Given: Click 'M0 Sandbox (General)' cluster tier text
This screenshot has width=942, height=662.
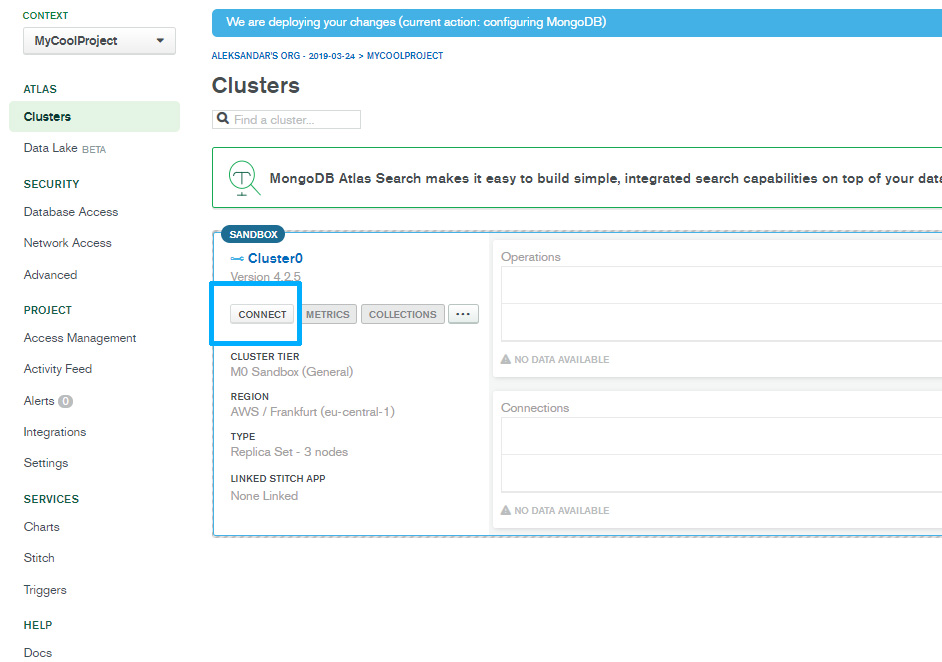Looking at the screenshot, I should coord(292,372).
